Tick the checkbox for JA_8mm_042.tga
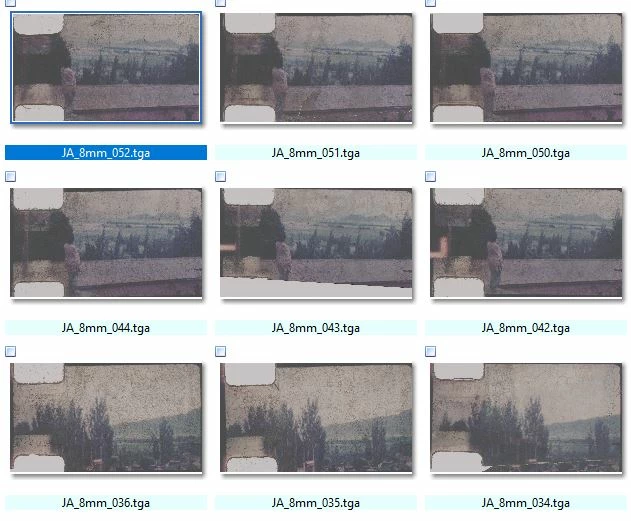This screenshot has height=521, width=631. point(431,176)
